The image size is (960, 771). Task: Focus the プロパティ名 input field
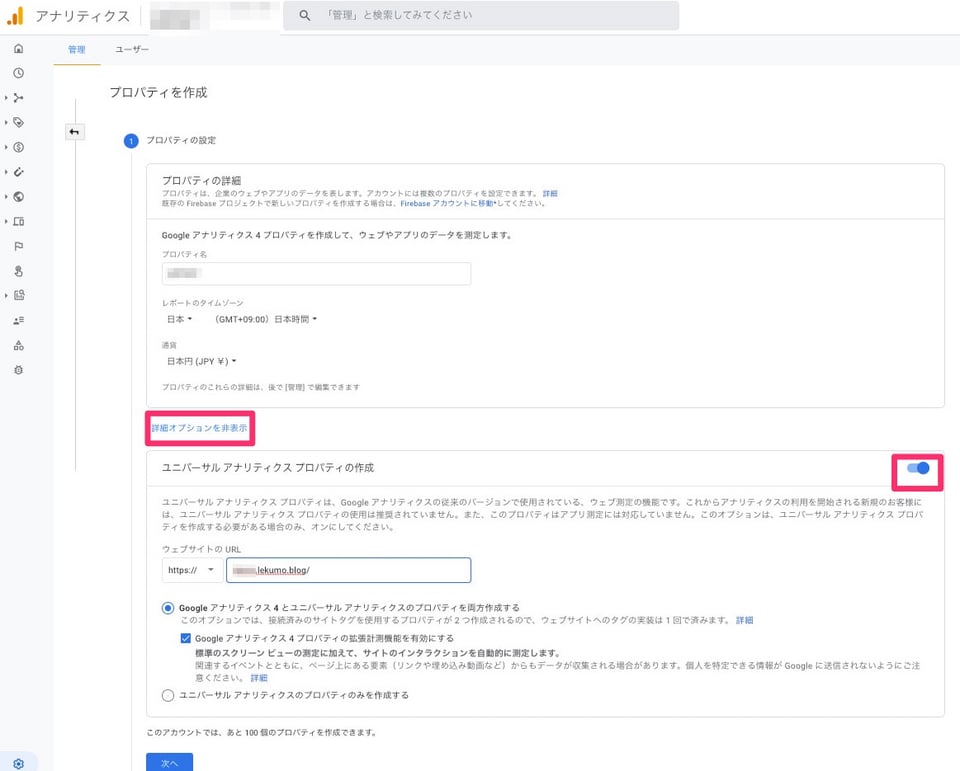(317, 274)
